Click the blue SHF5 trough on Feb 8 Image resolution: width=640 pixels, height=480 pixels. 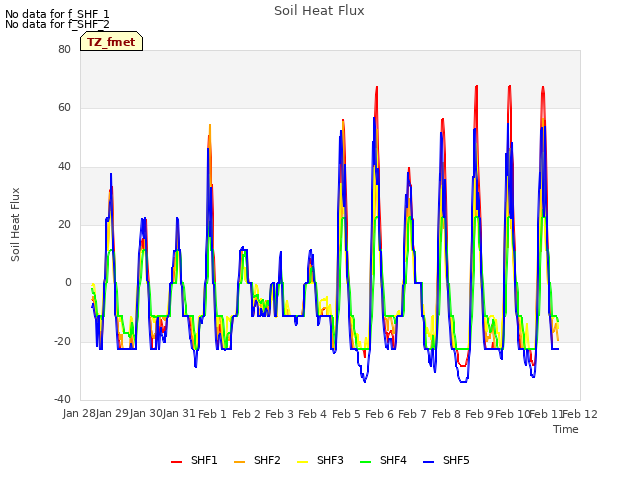click(x=463, y=382)
